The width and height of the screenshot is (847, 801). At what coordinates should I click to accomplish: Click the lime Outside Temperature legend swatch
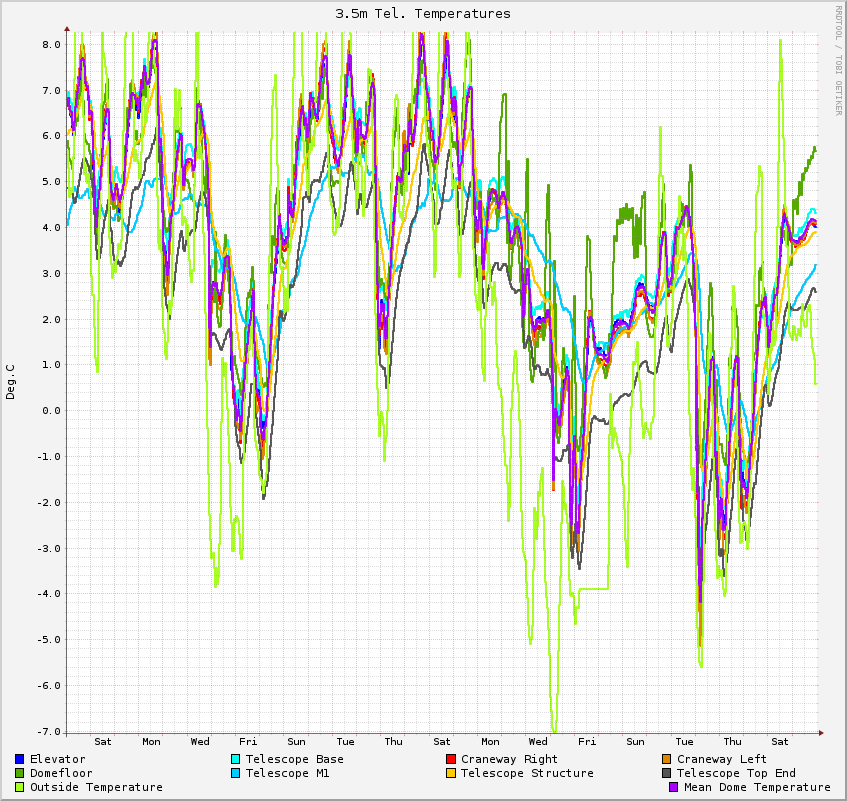(20, 787)
